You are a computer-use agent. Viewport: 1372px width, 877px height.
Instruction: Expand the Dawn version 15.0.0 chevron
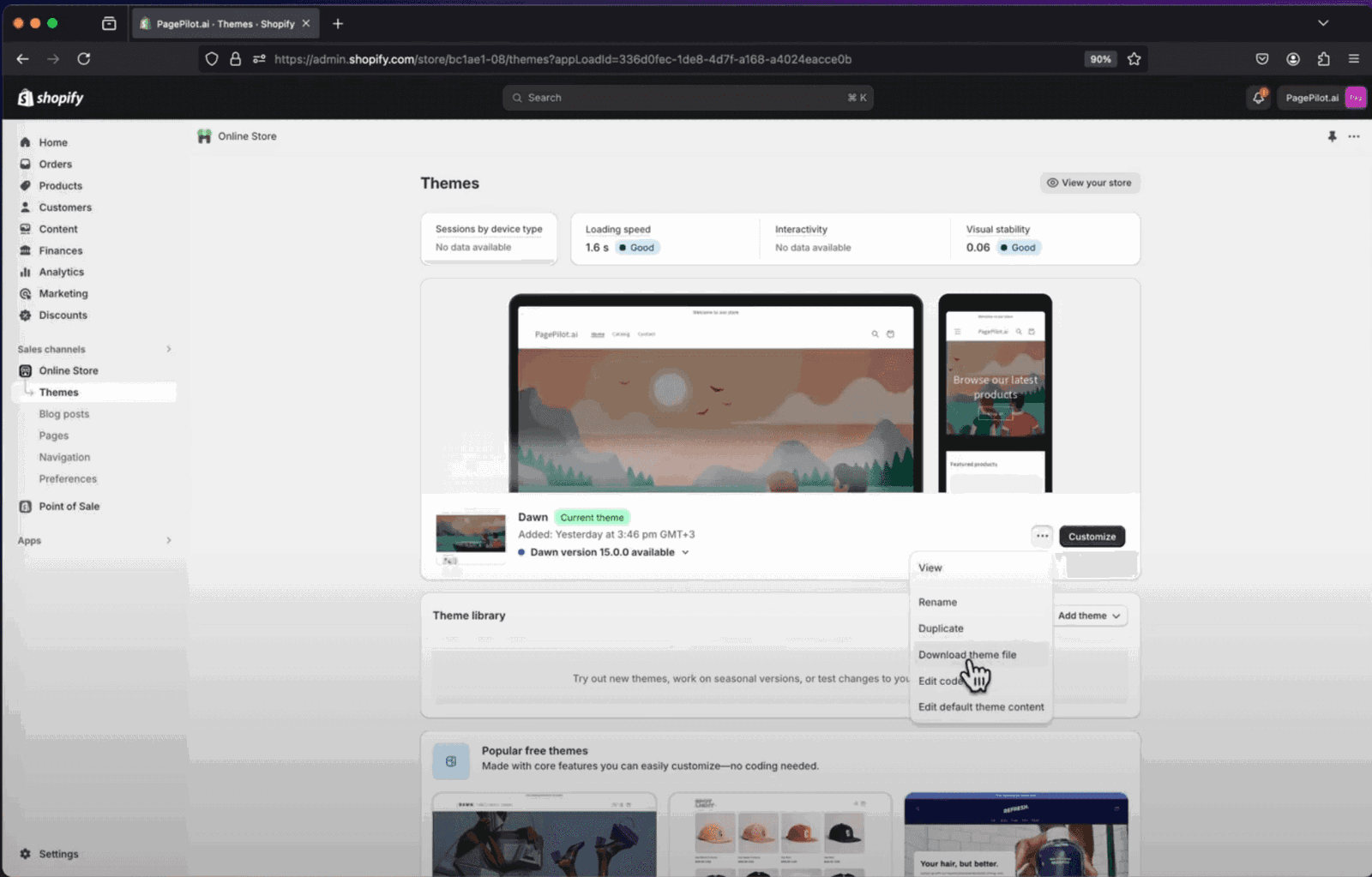686,552
